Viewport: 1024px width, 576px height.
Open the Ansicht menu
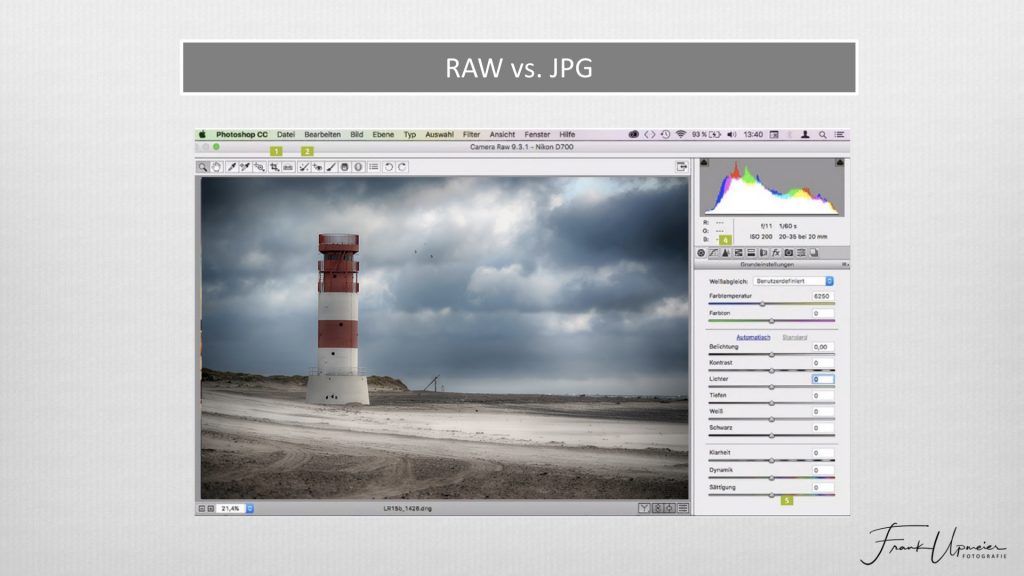click(502, 135)
